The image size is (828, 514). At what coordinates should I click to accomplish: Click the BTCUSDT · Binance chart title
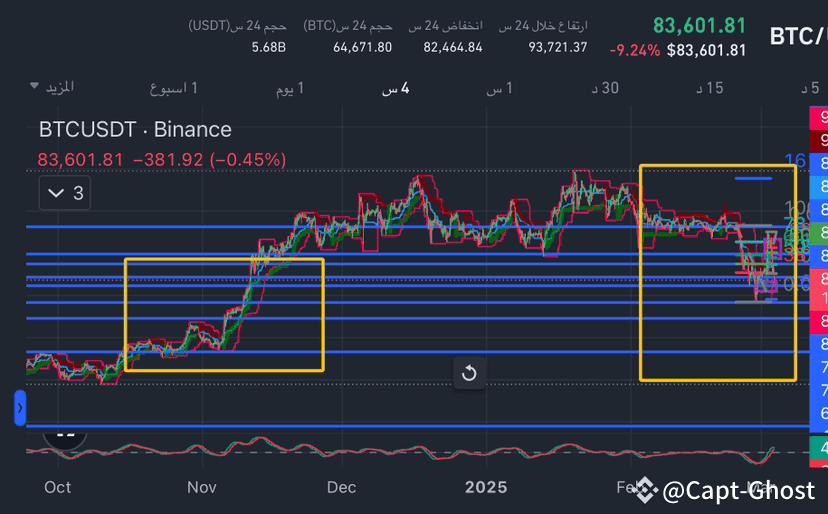135,129
